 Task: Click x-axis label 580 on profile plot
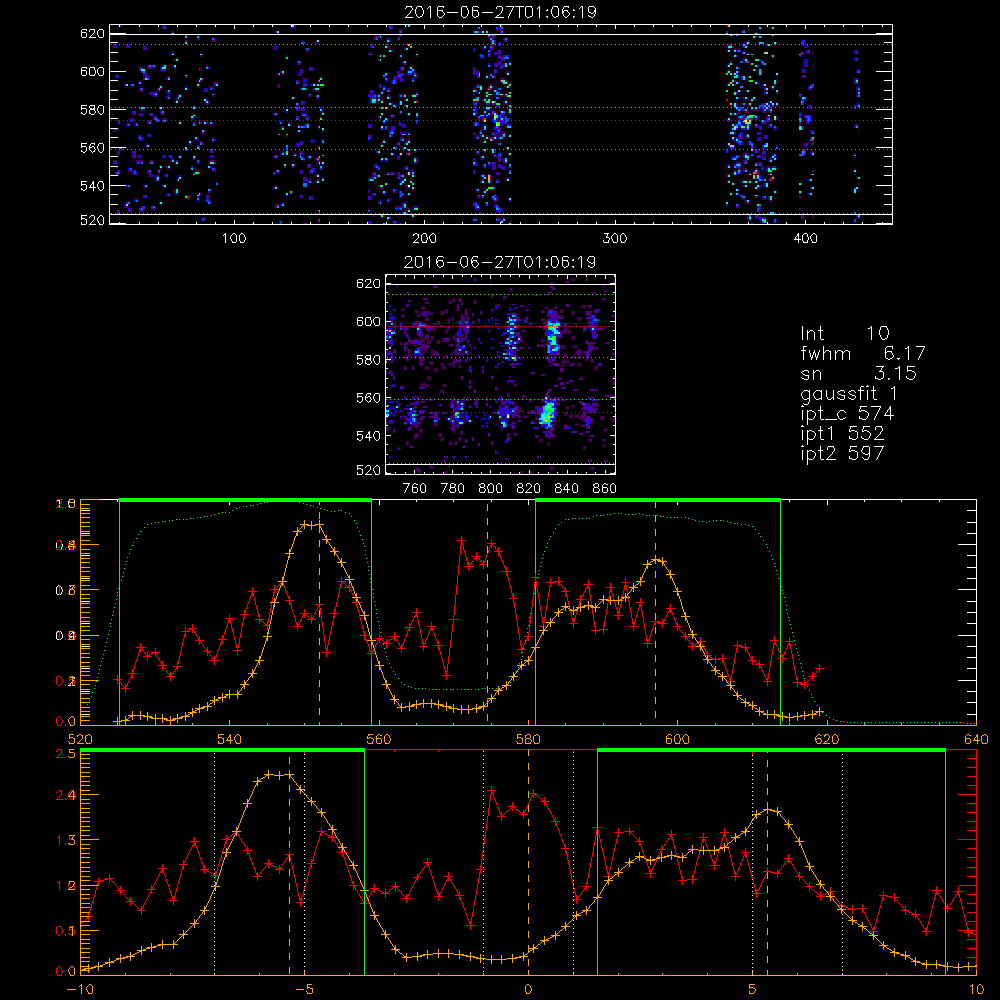[528, 739]
